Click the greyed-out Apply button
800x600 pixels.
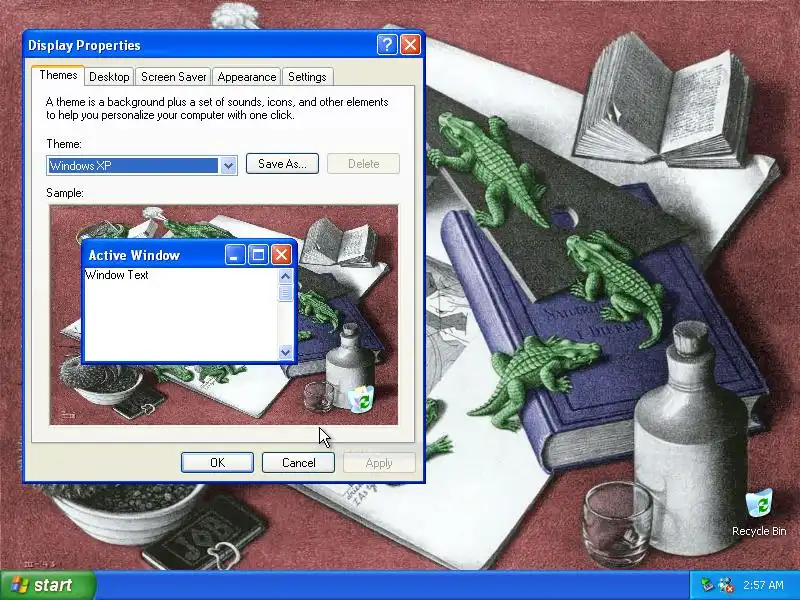click(379, 462)
